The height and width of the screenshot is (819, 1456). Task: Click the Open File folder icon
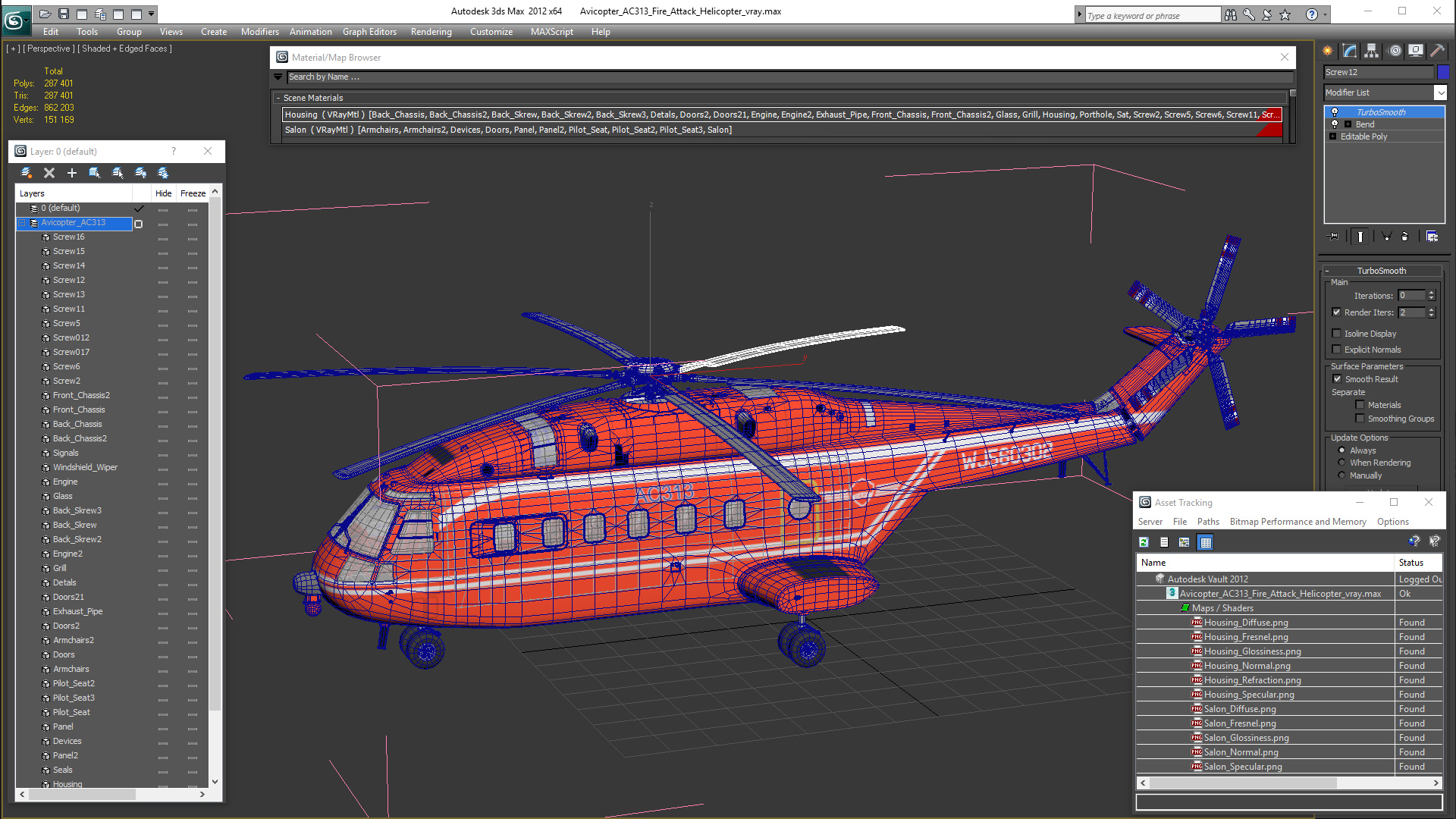[x=45, y=14]
